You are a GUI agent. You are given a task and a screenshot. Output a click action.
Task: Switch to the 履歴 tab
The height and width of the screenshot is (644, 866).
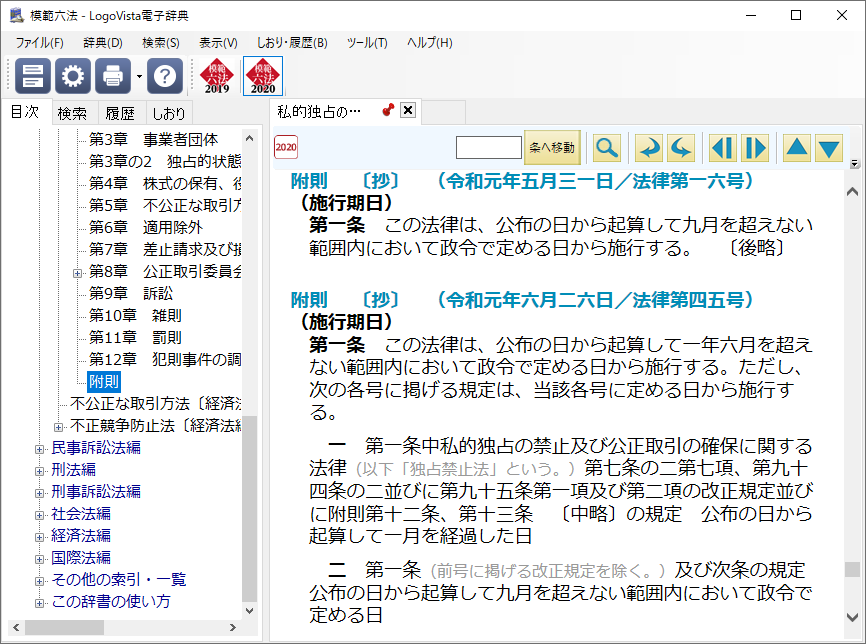click(x=120, y=113)
